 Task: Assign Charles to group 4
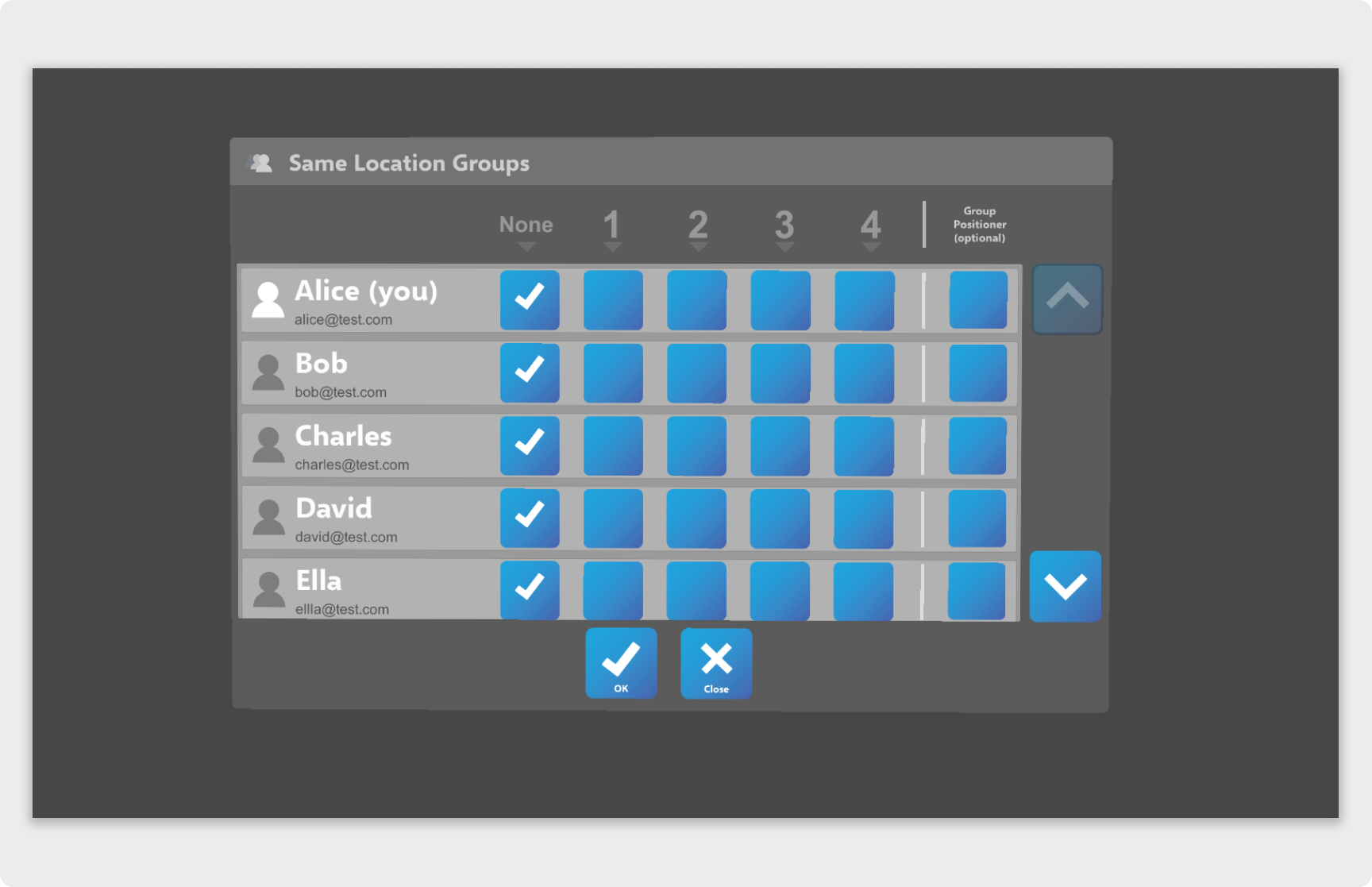864,445
